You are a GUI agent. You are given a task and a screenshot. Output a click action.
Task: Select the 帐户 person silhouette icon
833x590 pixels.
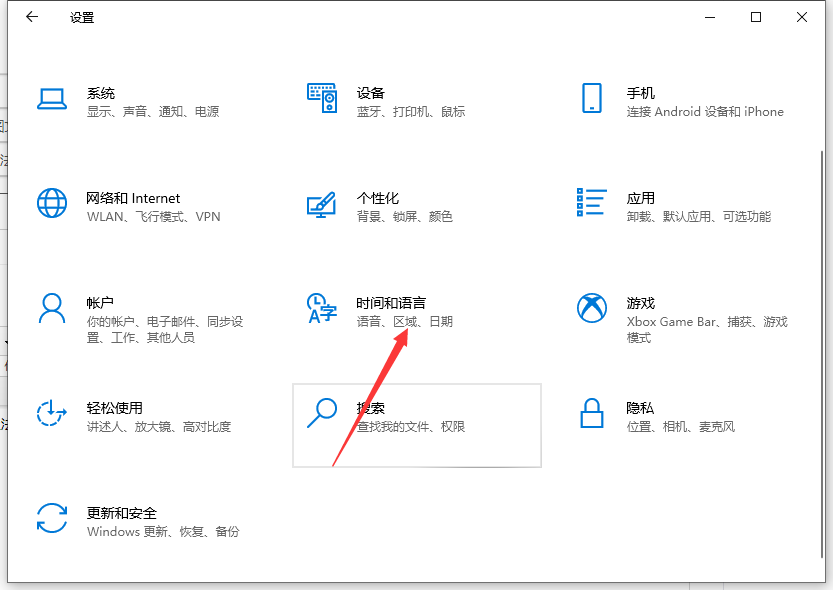52,310
